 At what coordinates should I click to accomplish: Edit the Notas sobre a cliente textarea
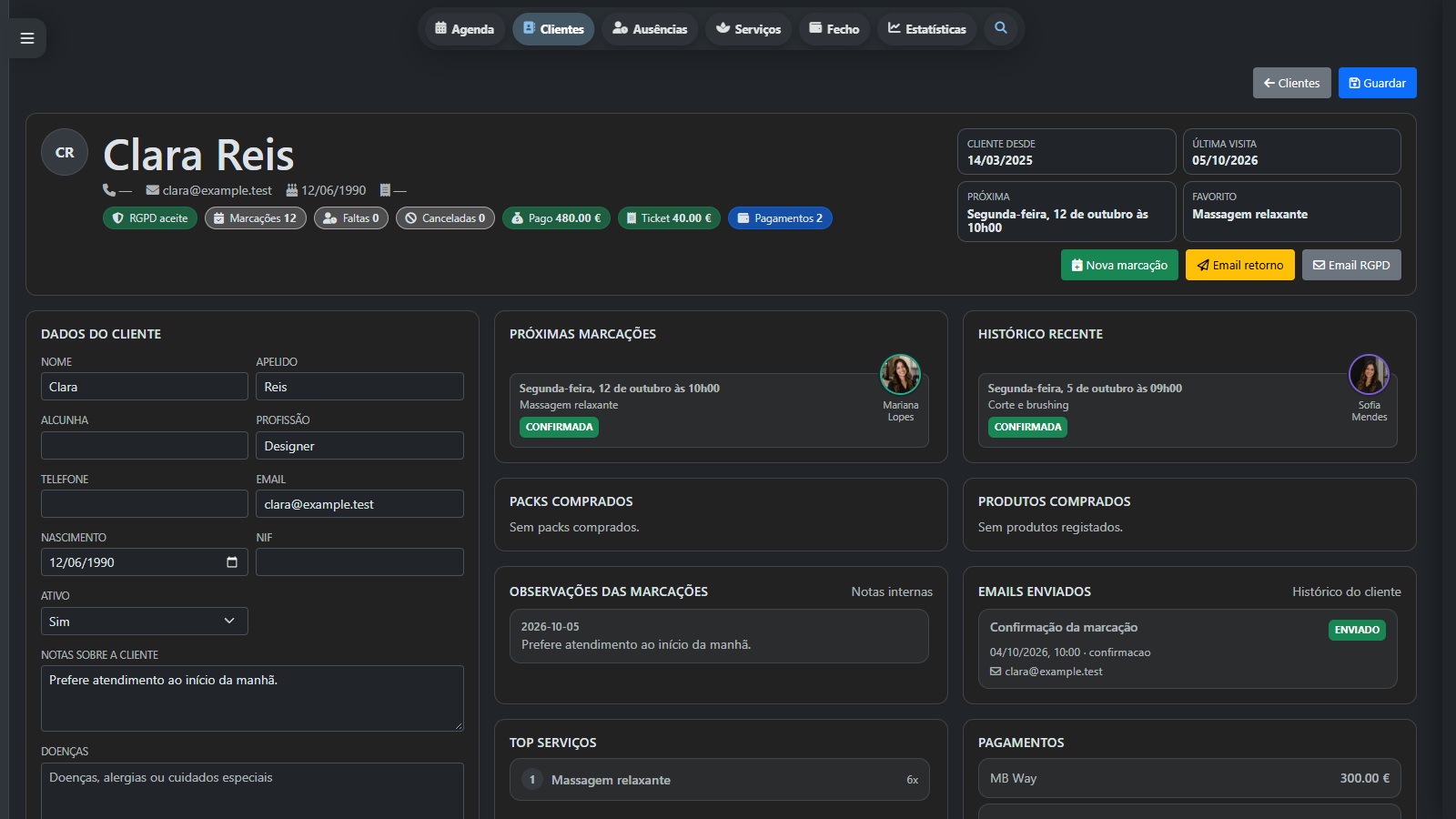coord(252,698)
